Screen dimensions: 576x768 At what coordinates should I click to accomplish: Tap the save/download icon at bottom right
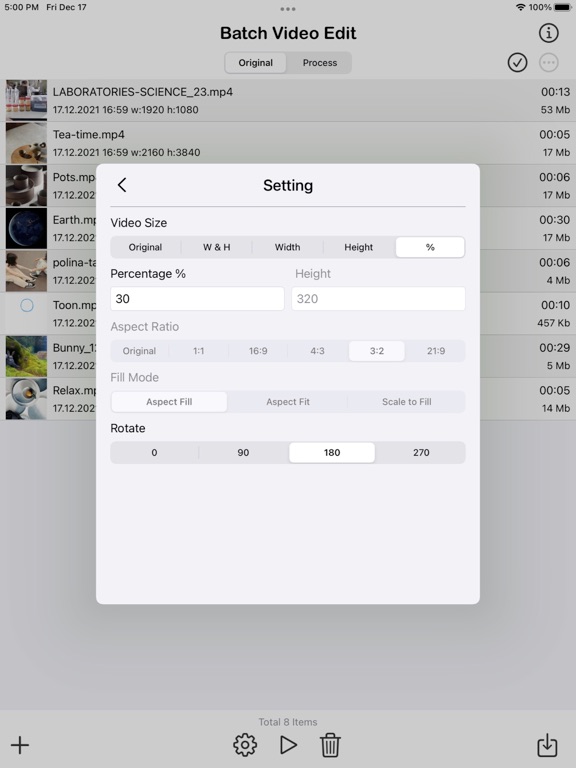click(547, 745)
